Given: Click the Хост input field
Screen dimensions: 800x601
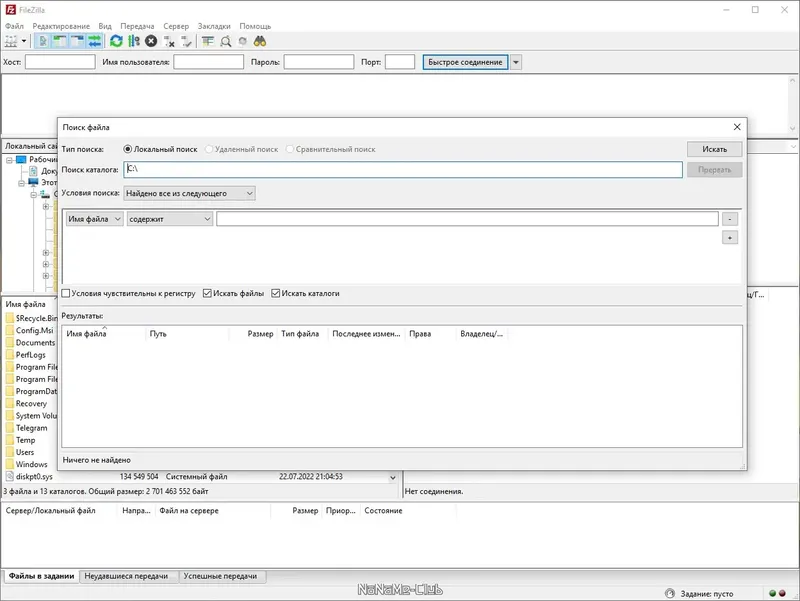Looking at the screenshot, I should pos(60,62).
